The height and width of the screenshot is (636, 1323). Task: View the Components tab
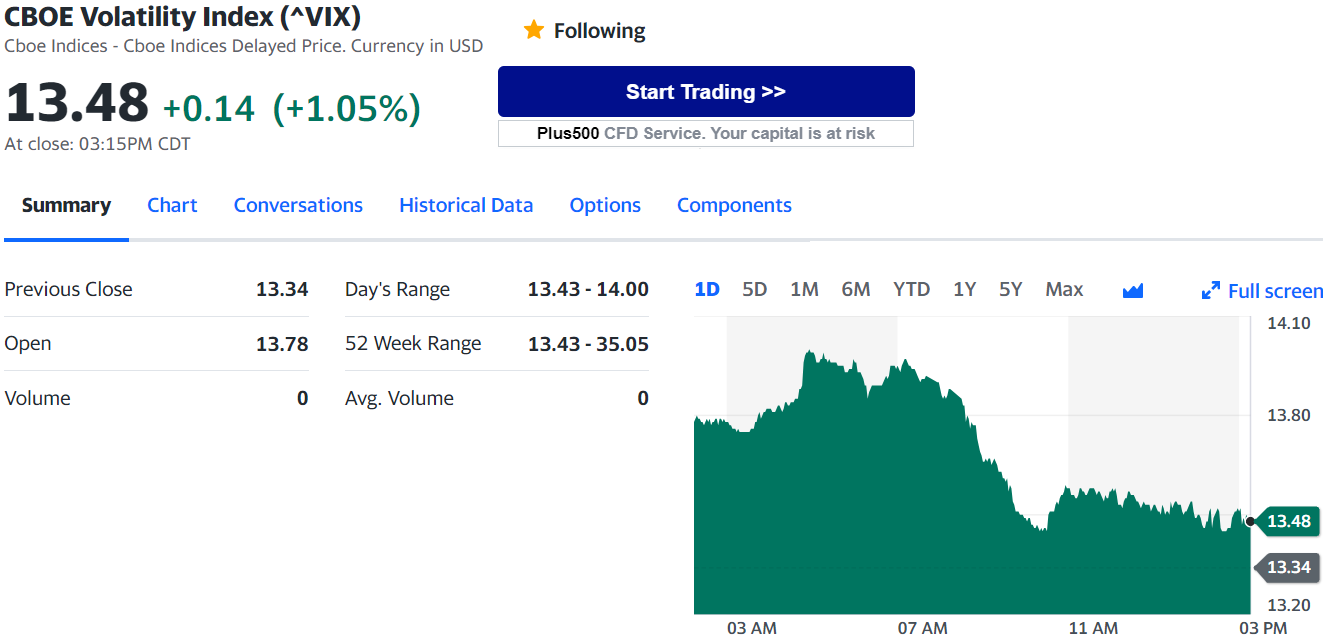pos(734,205)
